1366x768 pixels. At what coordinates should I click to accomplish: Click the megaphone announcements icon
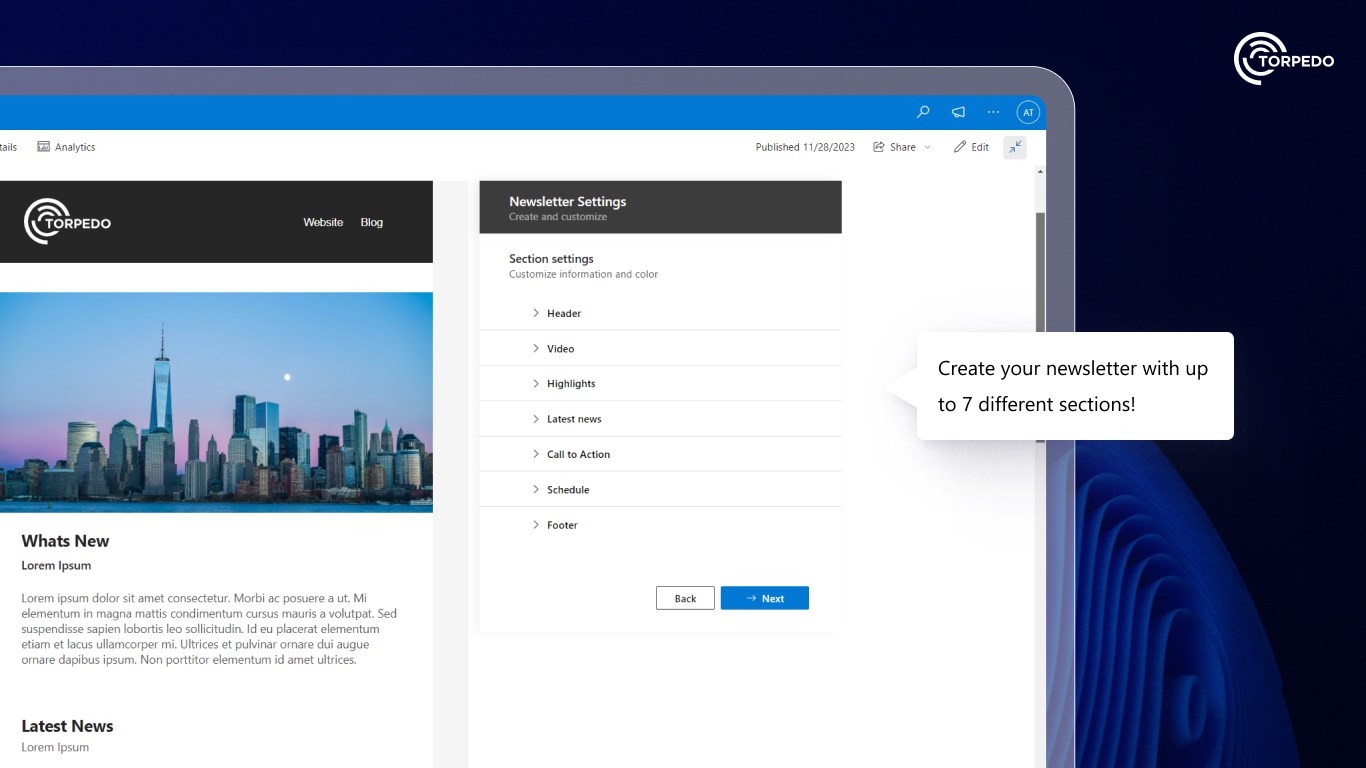point(958,112)
